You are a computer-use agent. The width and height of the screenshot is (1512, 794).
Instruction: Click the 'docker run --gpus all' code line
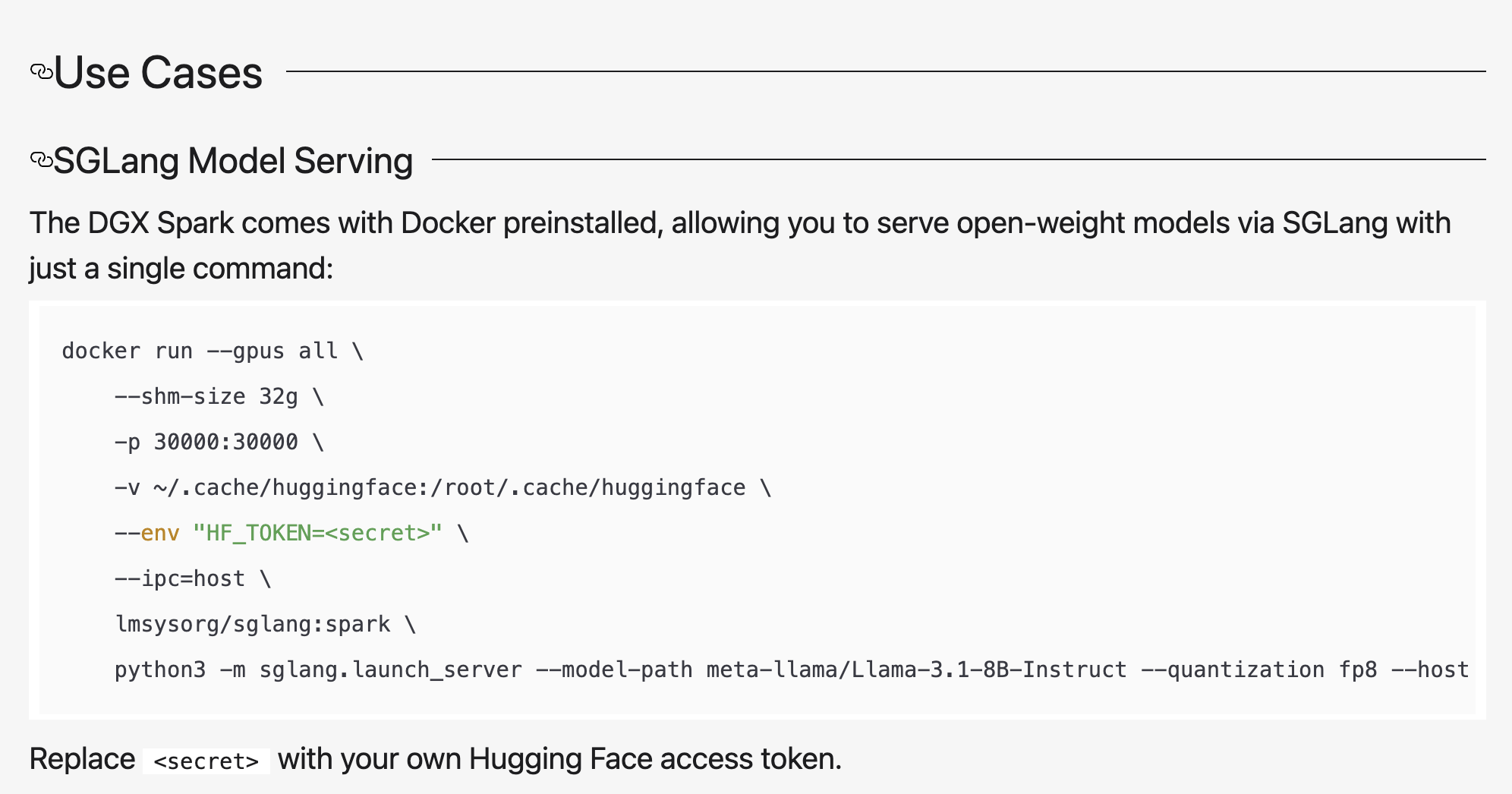pyautogui.click(x=213, y=351)
